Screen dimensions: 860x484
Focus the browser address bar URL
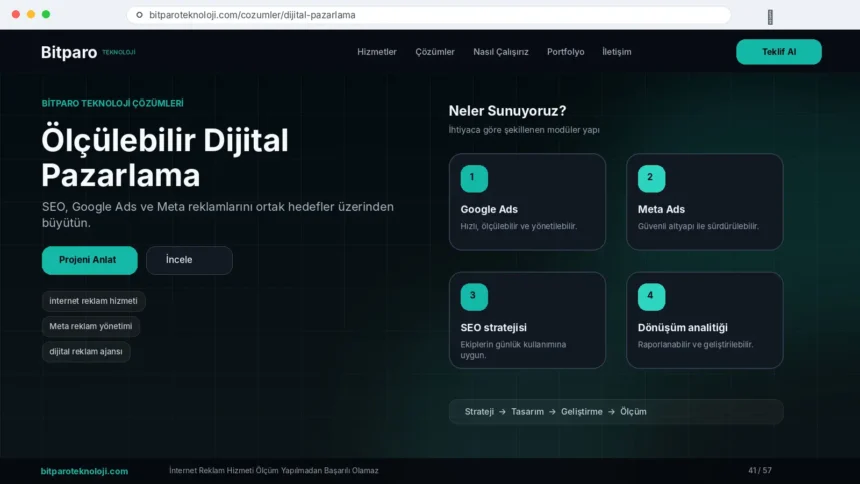(428, 15)
